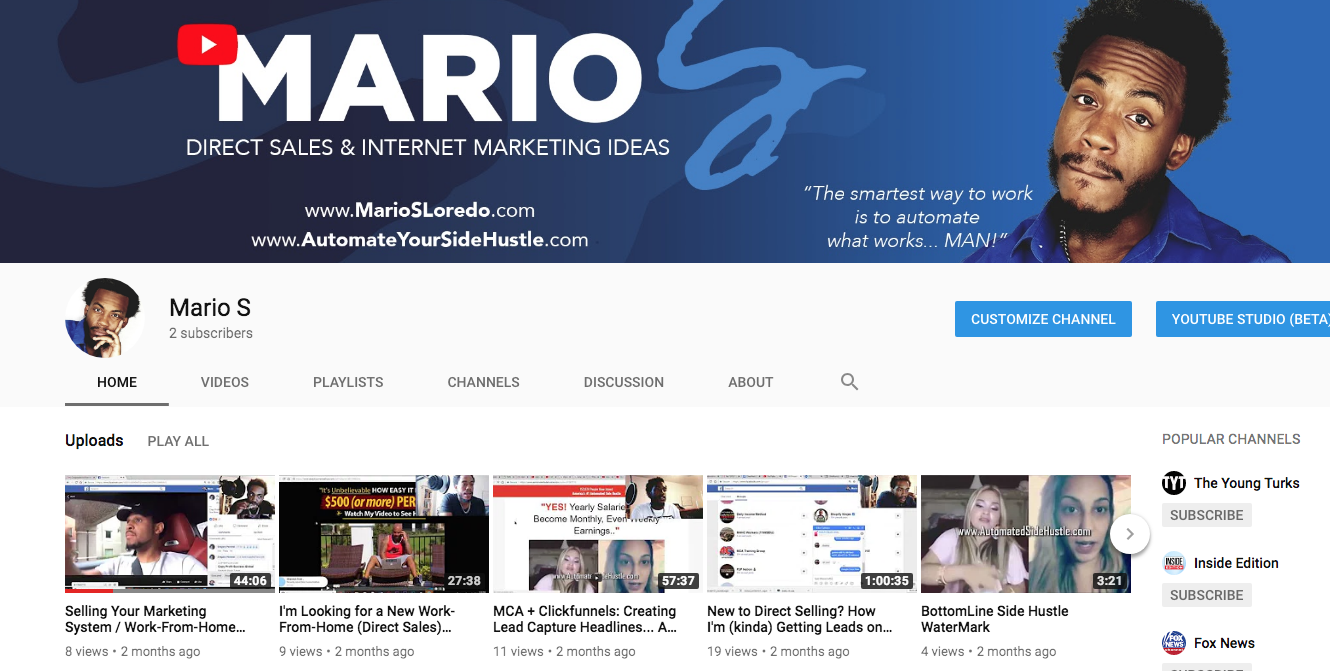The width and height of the screenshot is (1330, 671).
Task: Click the 'Mario S' channel name text
Action: 210,307
